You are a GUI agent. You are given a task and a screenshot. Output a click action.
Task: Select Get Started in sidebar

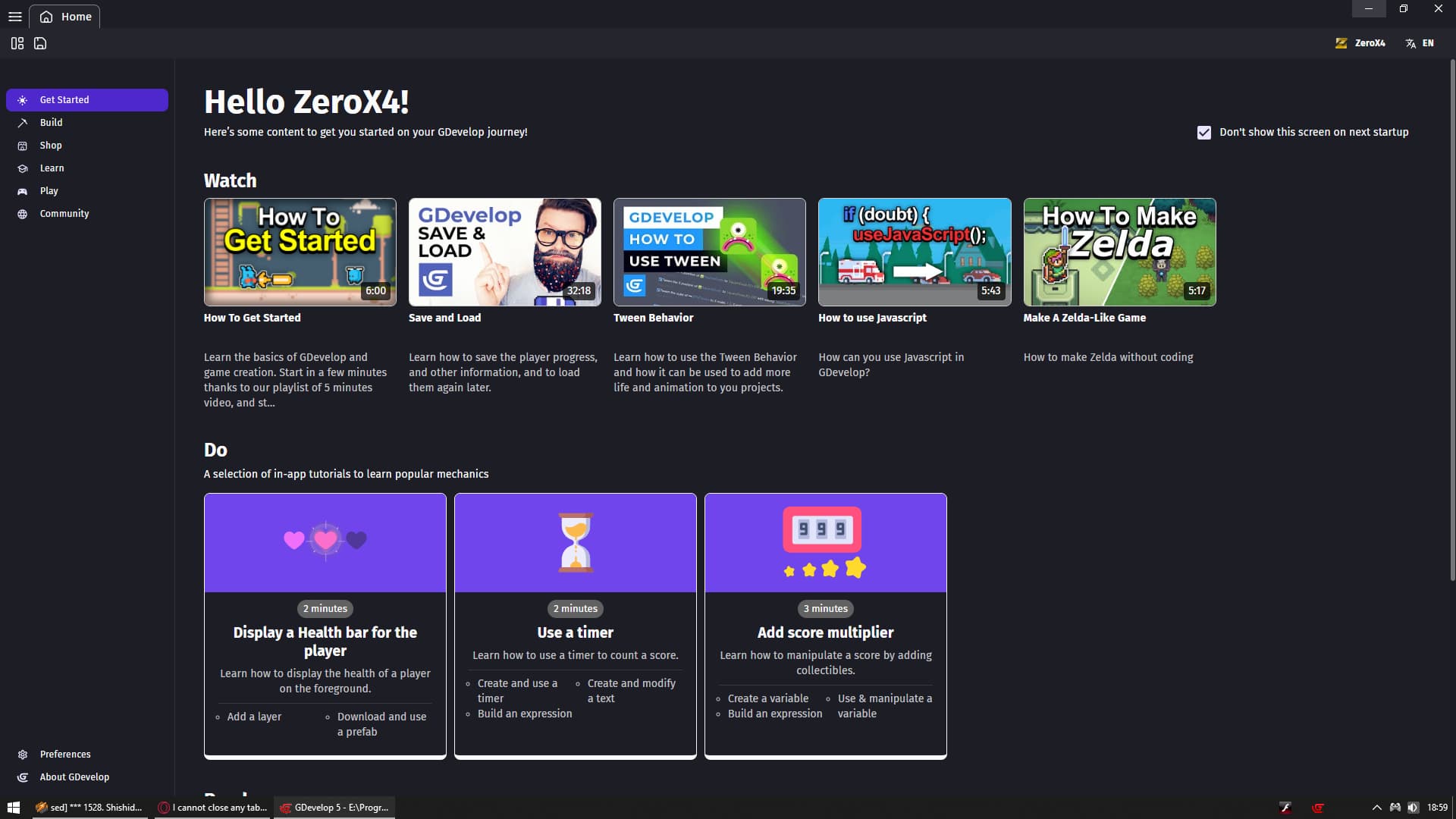click(87, 100)
